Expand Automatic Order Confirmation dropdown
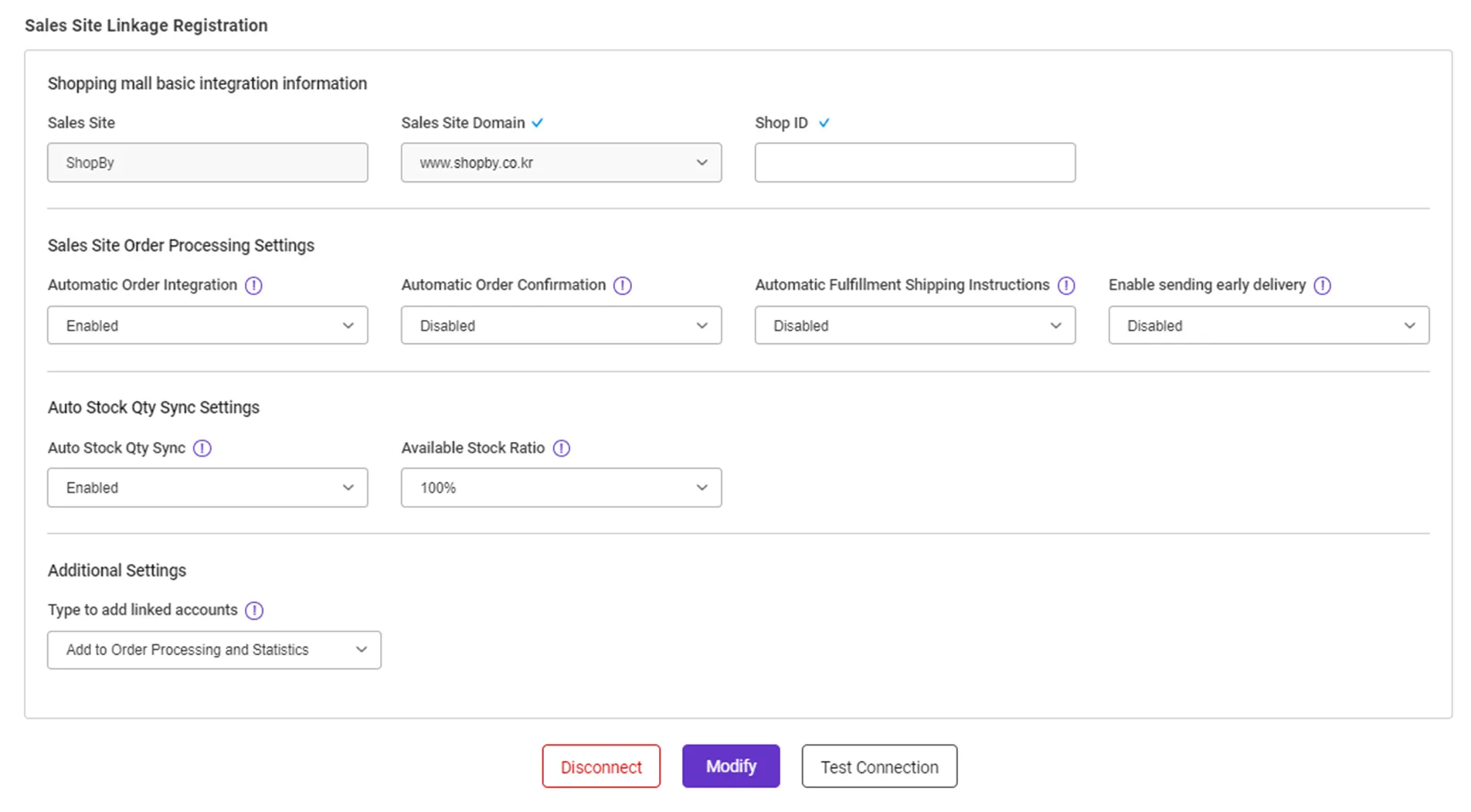Viewport: 1471px width, 812px height. click(x=561, y=325)
